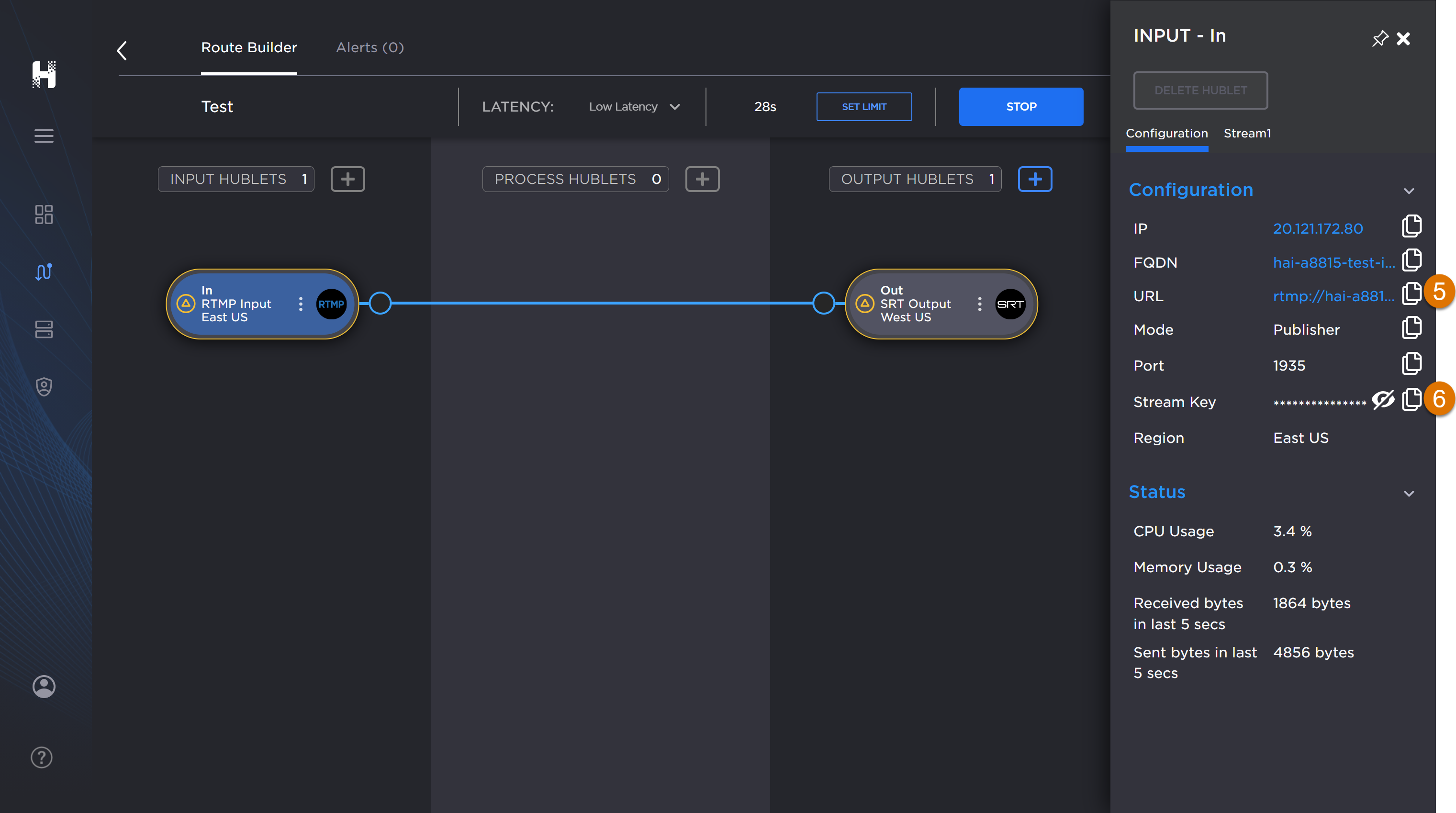
Task: Open the Routes navigation icon in sidebar
Action: pyautogui.click(x=44, y=272)
